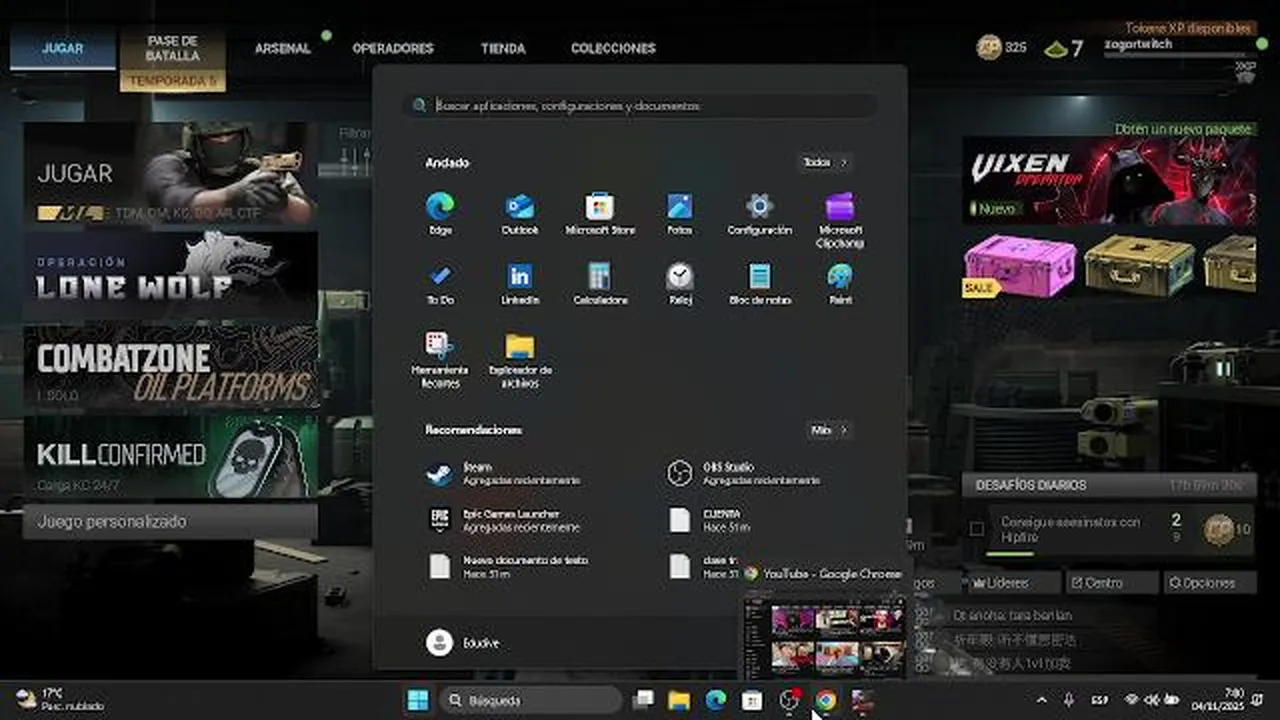Click the taskbar Búsqueda search box
The width and height of the screenshot is (1280, 720).
(531, 700)
